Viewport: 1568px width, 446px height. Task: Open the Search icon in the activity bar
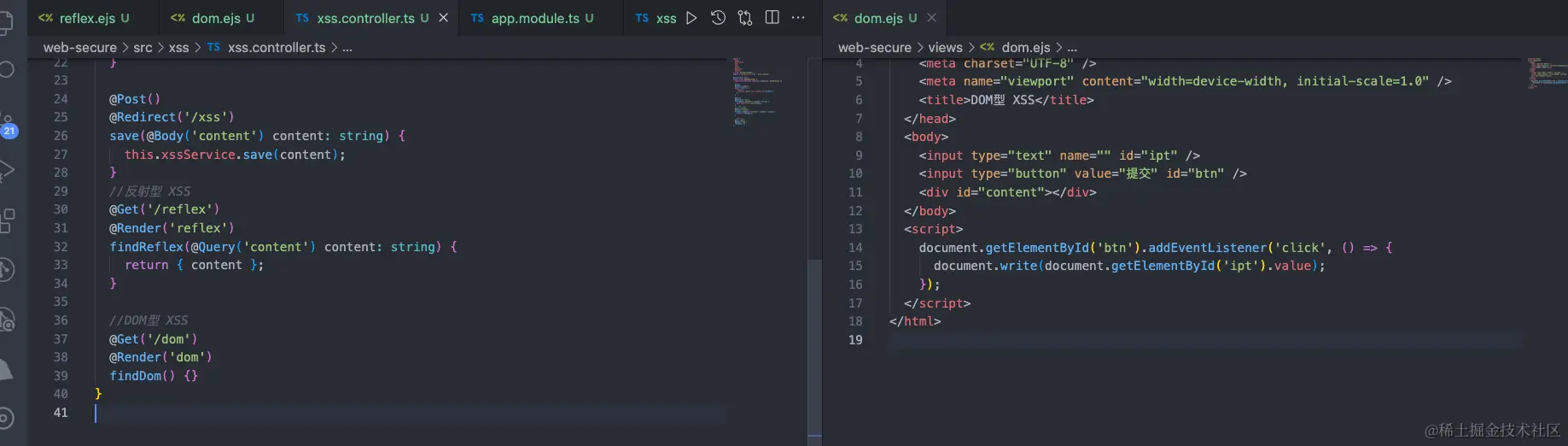(6, 69)
